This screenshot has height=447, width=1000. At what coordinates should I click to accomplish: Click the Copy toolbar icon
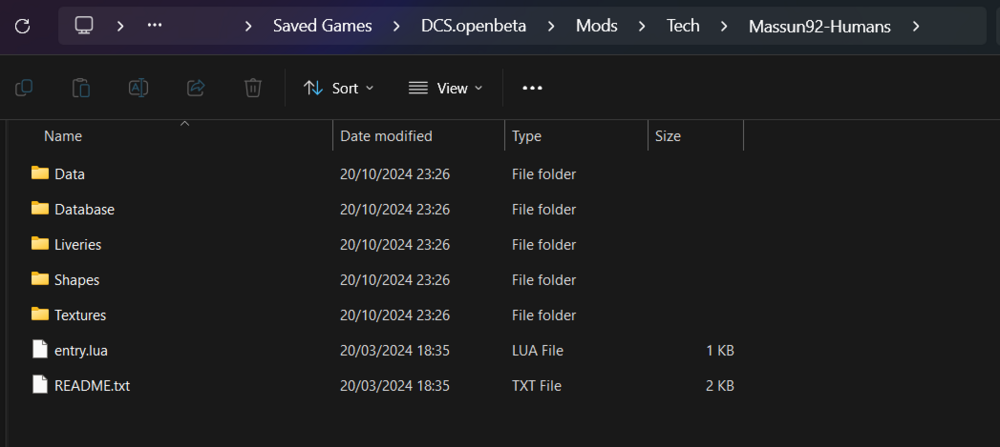23,88
